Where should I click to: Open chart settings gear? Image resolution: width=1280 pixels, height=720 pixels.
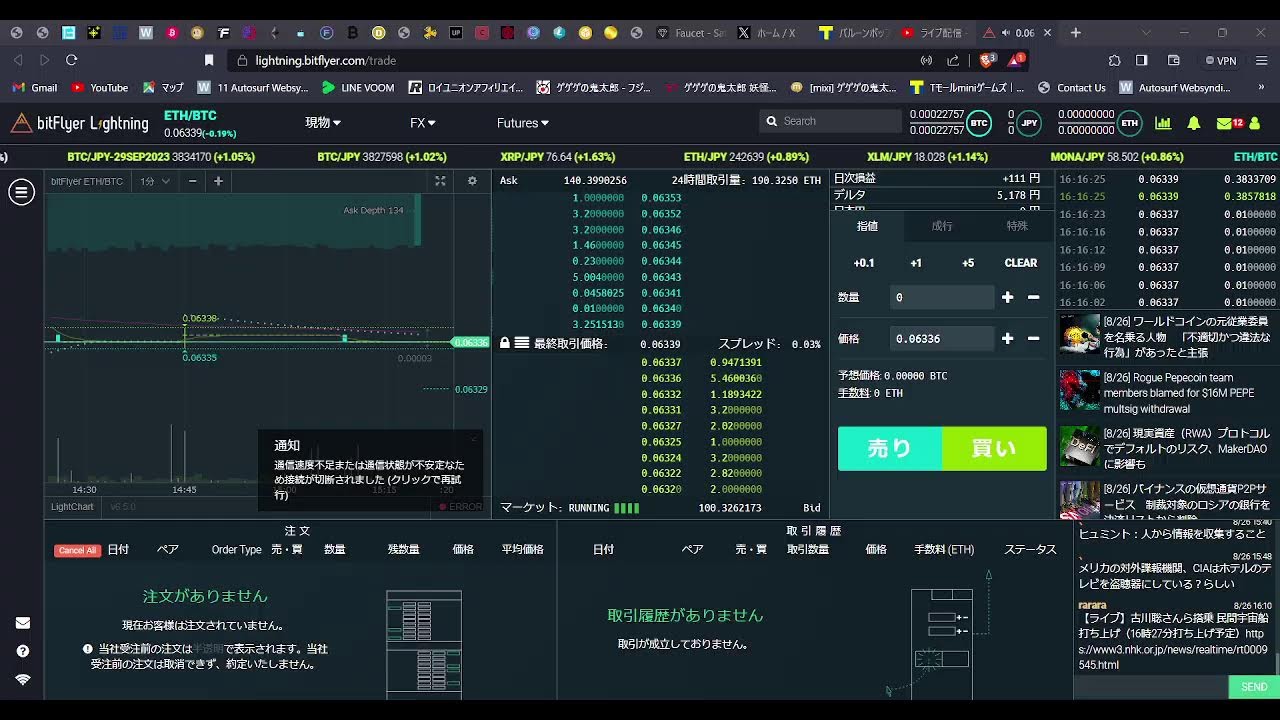point(472,181)
